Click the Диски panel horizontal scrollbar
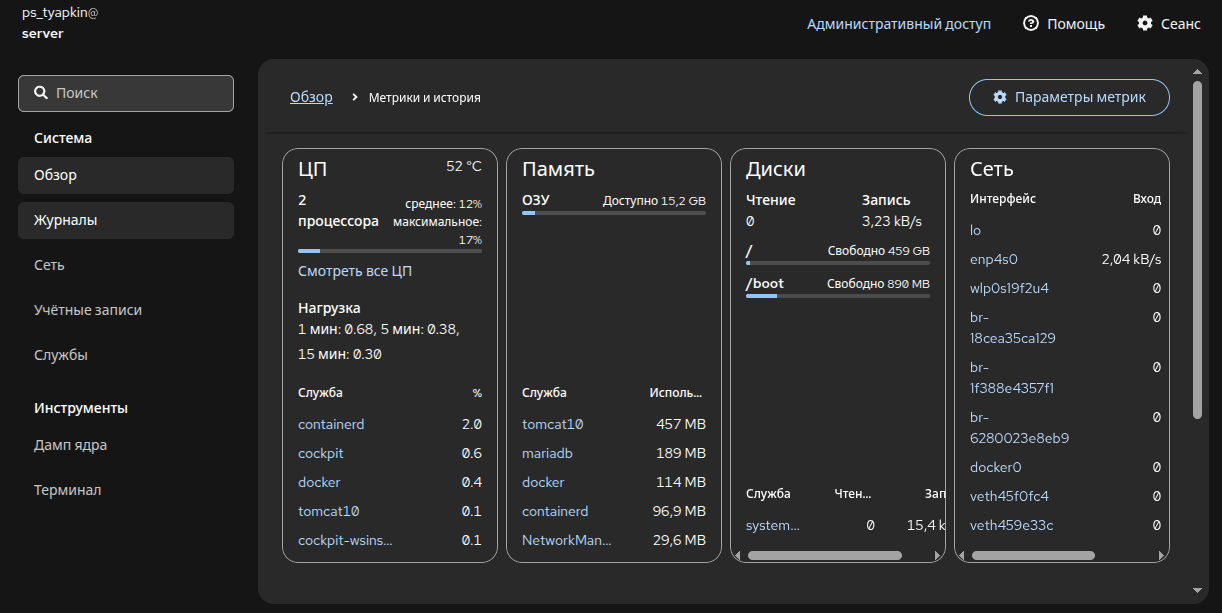1222x613 pixels. 824,555
